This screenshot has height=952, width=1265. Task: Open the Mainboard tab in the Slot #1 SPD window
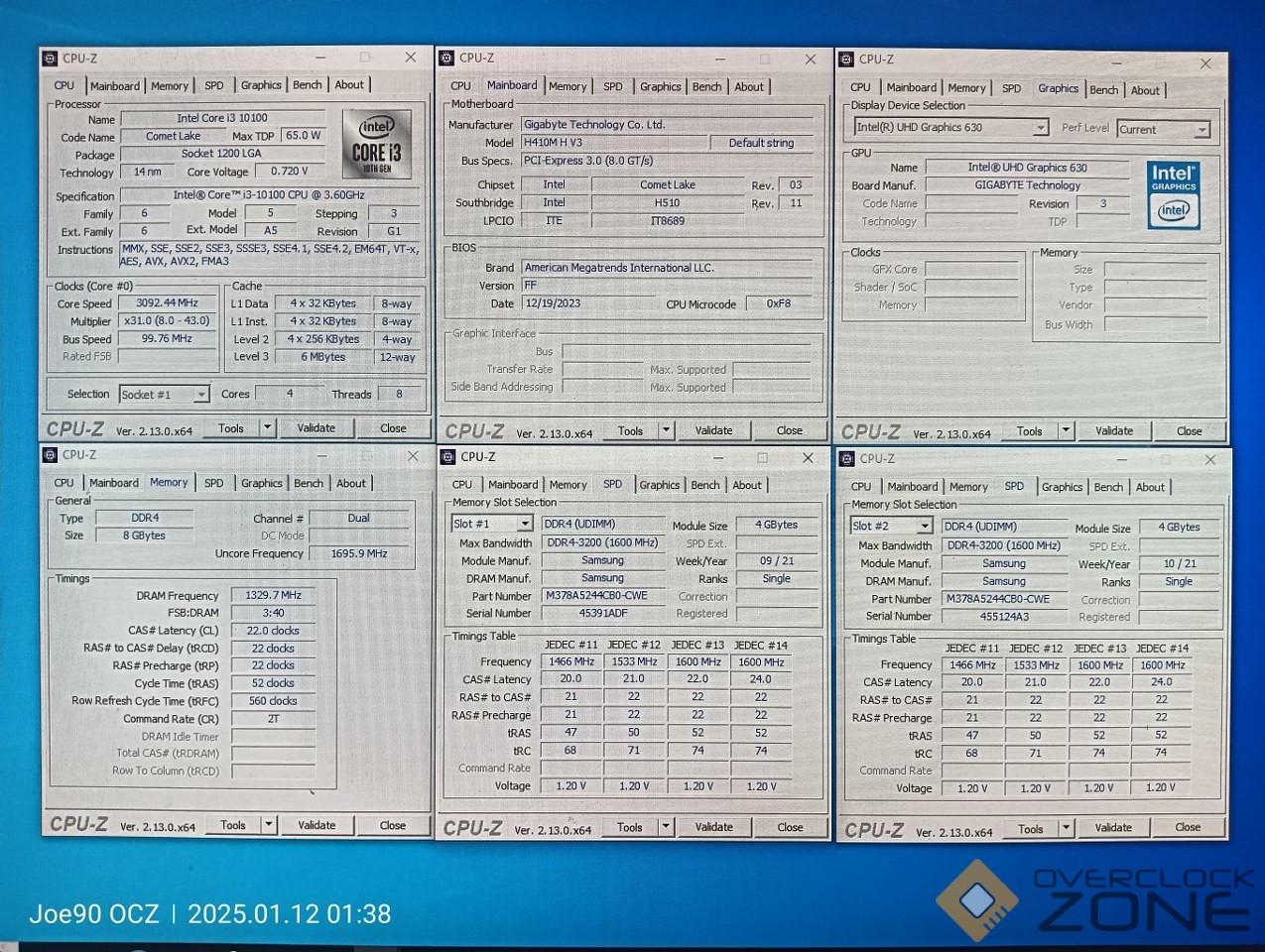pos(513,485)
